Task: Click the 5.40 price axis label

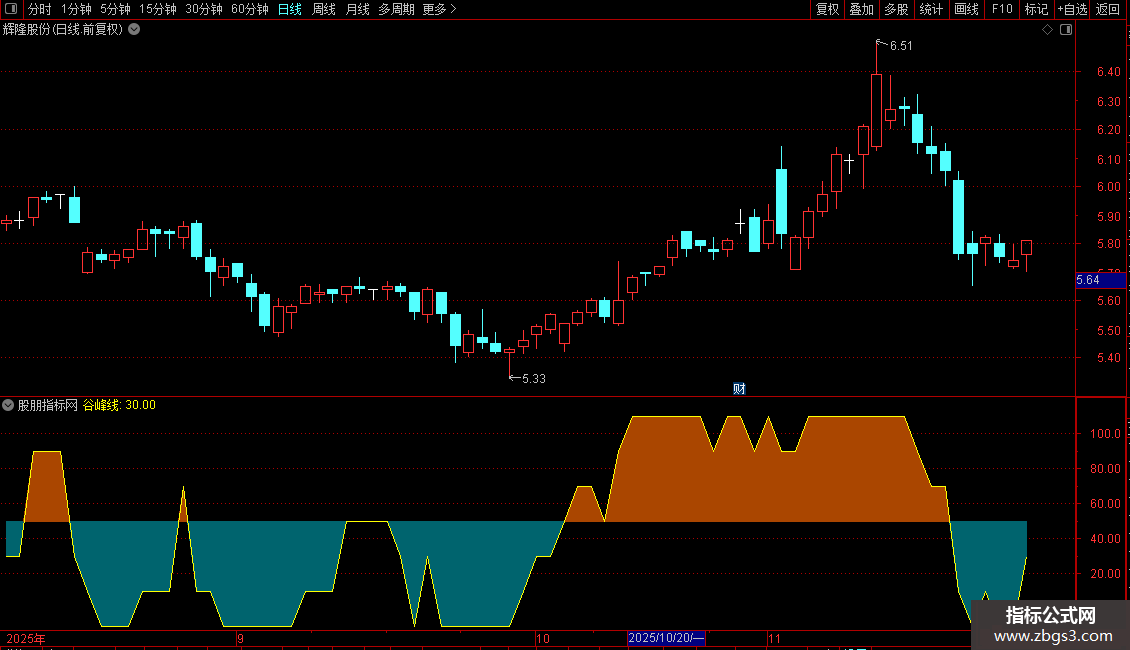Action: (1108, 357)
